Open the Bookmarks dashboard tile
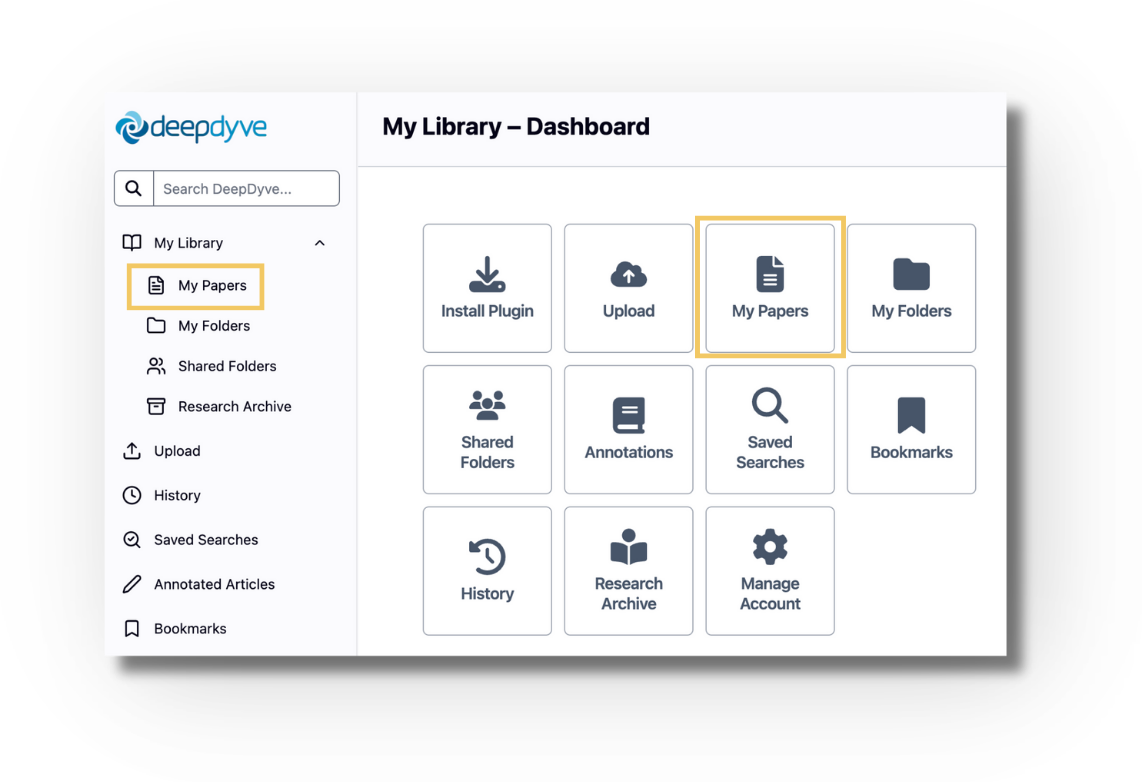The height and width of the screenshot is (782, 1142). click(x=911, y=430)
